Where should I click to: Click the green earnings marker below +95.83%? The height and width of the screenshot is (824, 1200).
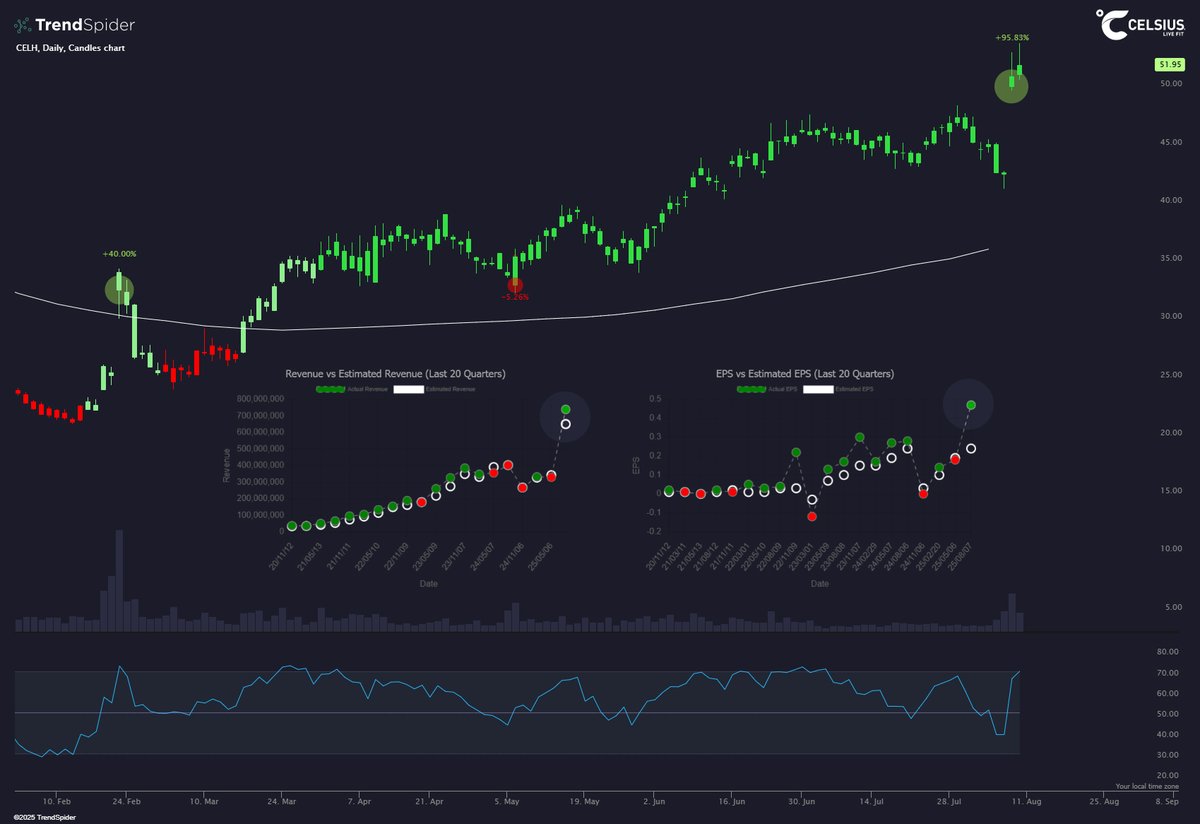pos(1011,86)
